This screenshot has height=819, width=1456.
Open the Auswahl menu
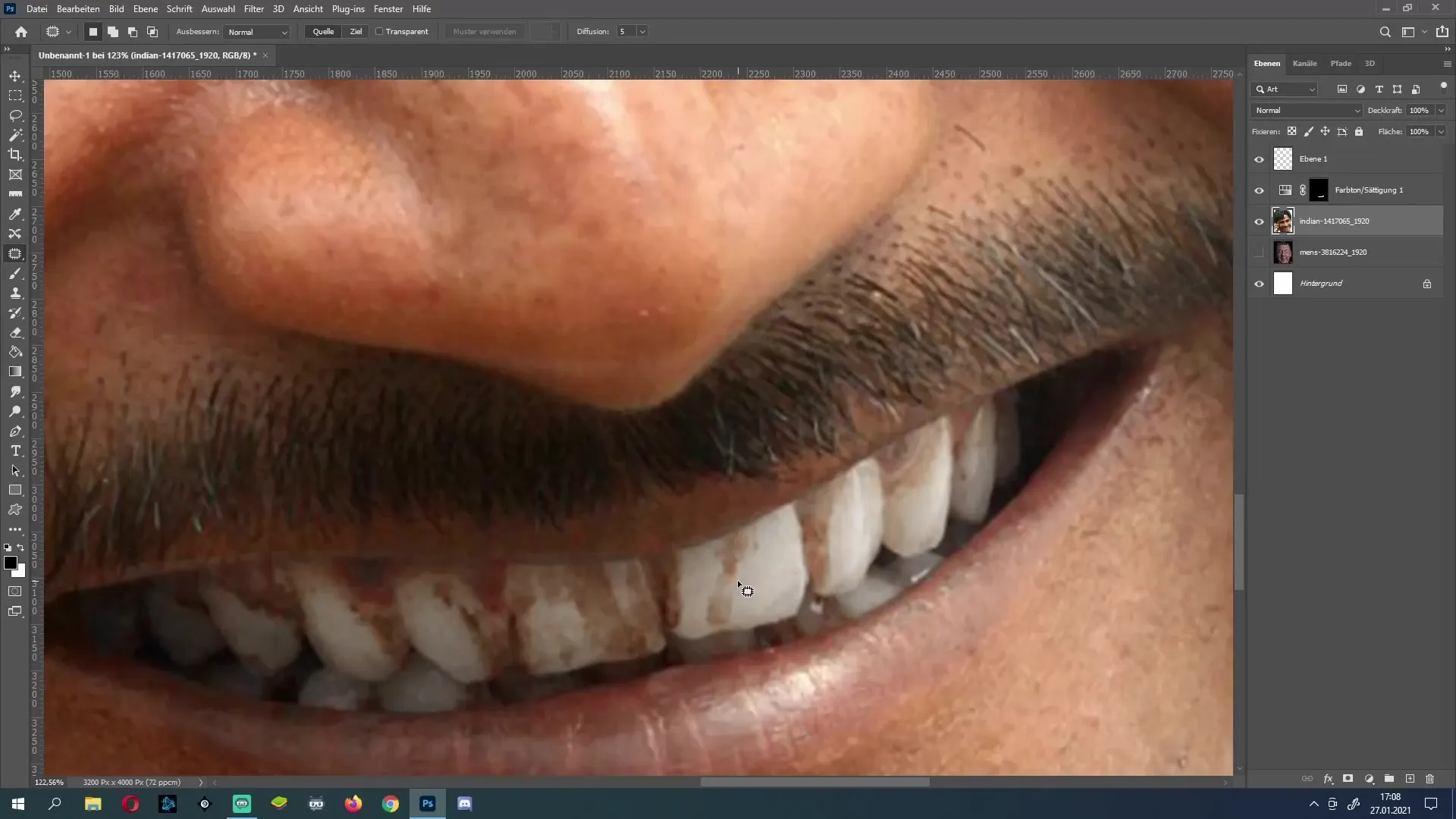[x=217, y=9]
